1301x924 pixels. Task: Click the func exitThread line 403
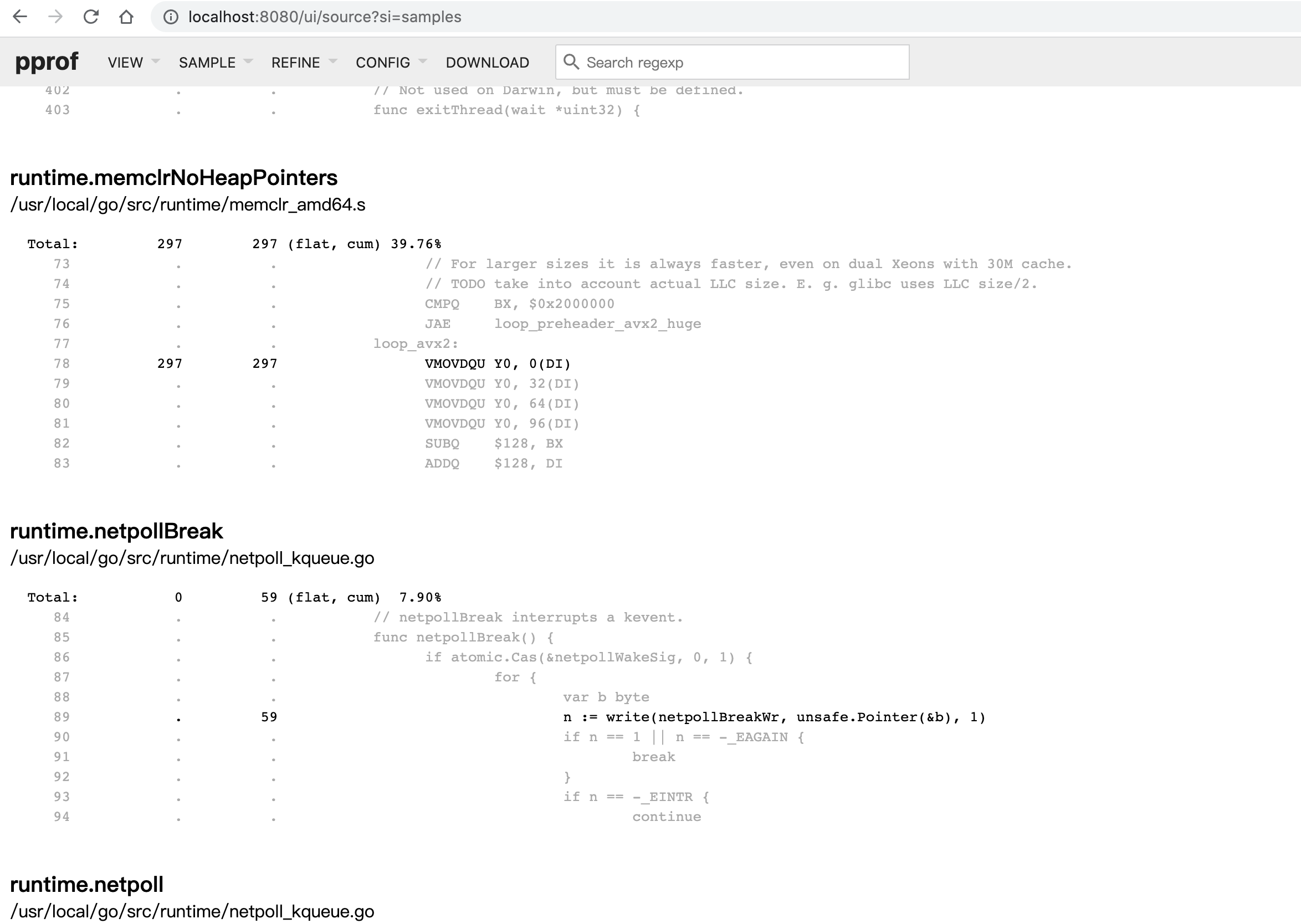506,110
